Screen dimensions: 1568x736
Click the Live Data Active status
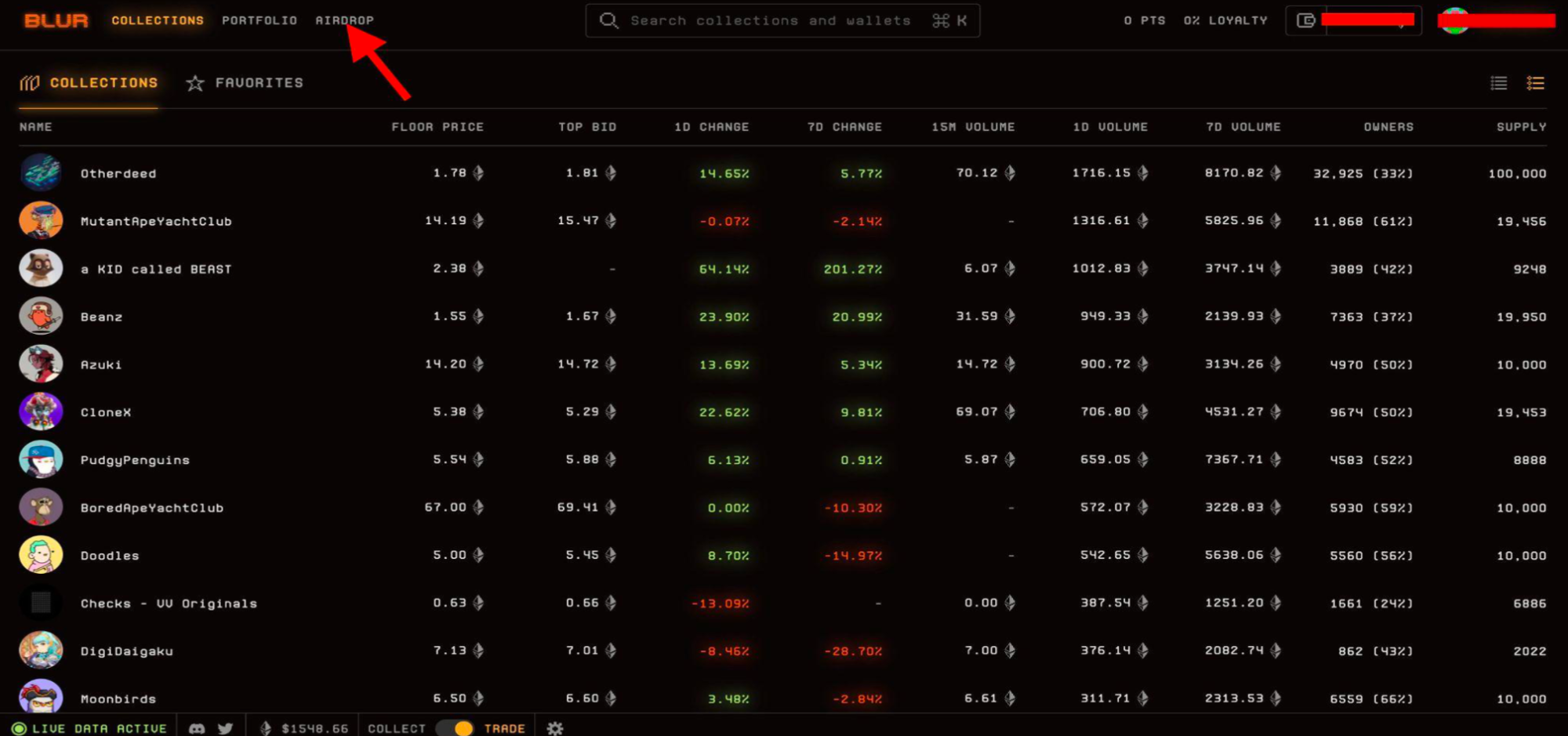[x=89, y=728]
